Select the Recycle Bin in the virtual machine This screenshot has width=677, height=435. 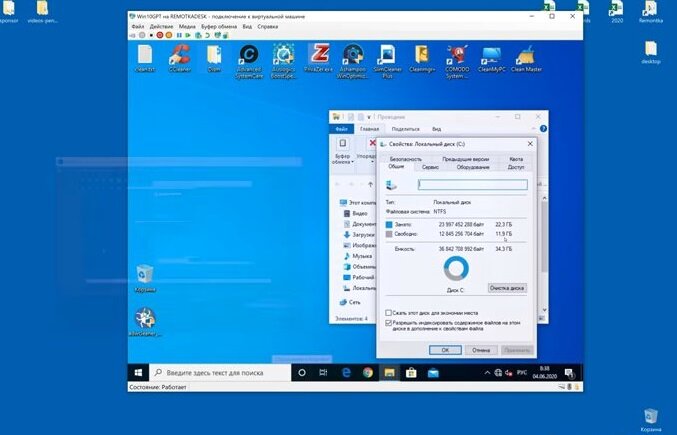pyautogui.click(x=145, y=279)
